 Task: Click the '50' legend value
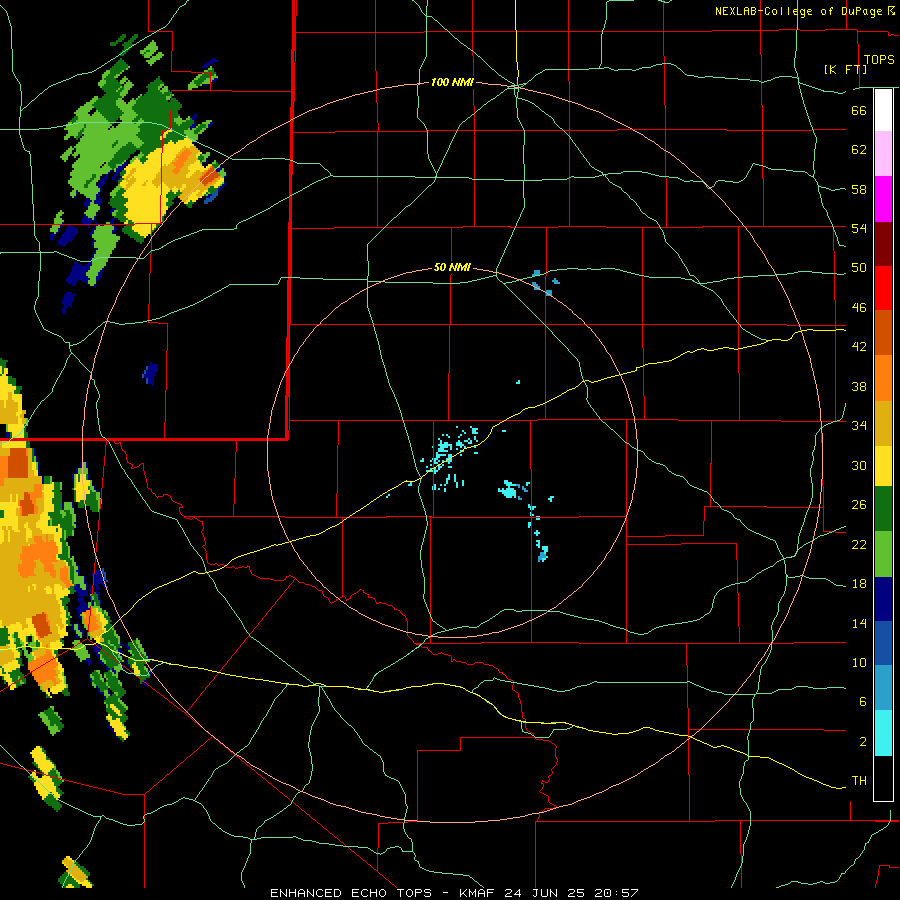click(859, 268)
